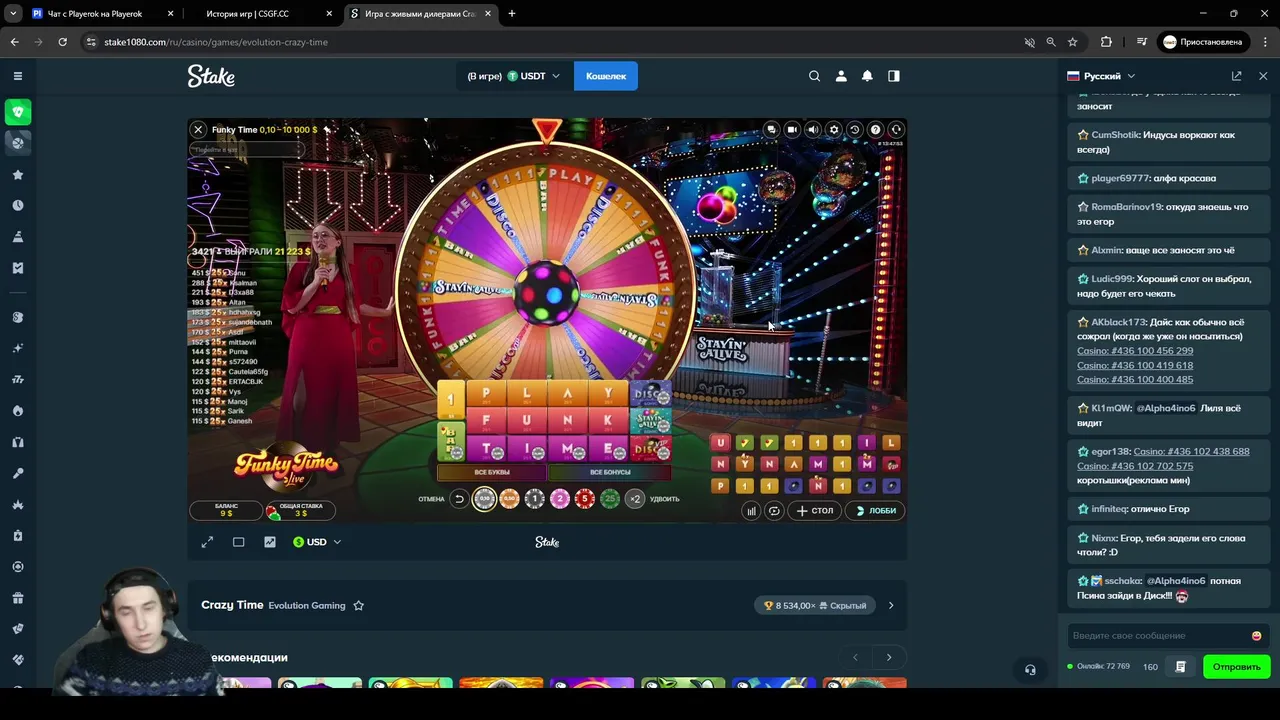Toggle autoplay circular arrows icon
This screenshot has height=720, width=1280.
click(x=774, y=511)
